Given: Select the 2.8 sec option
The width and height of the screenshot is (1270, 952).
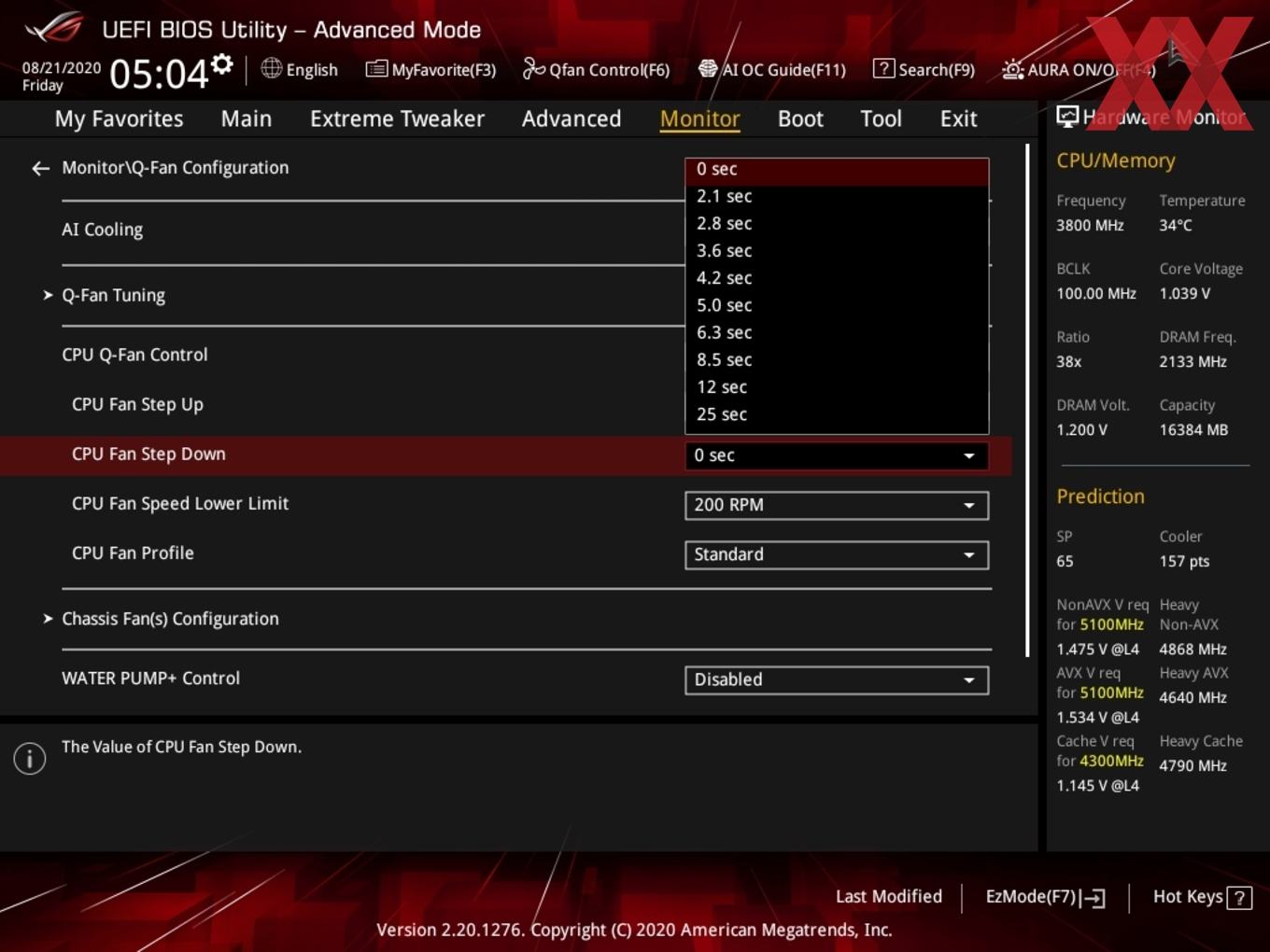Looking at the screenshot, I should pos(837,224).
